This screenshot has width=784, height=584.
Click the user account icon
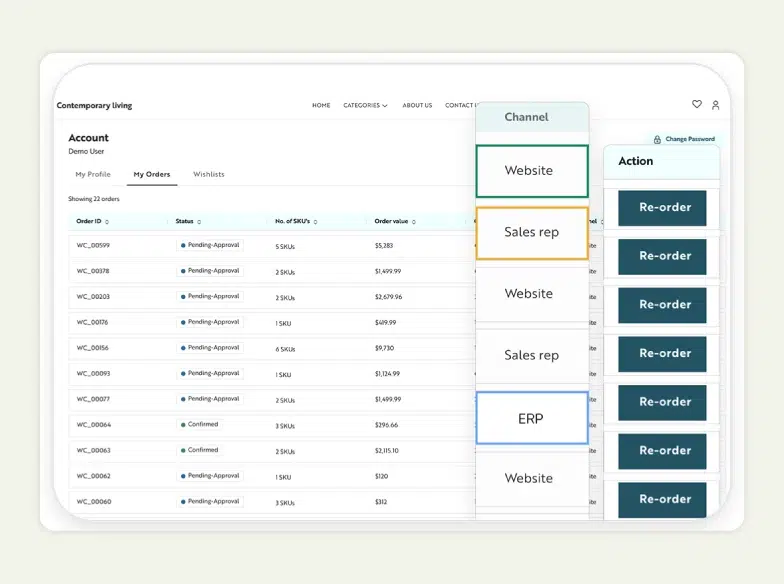(x=716, y=104)
